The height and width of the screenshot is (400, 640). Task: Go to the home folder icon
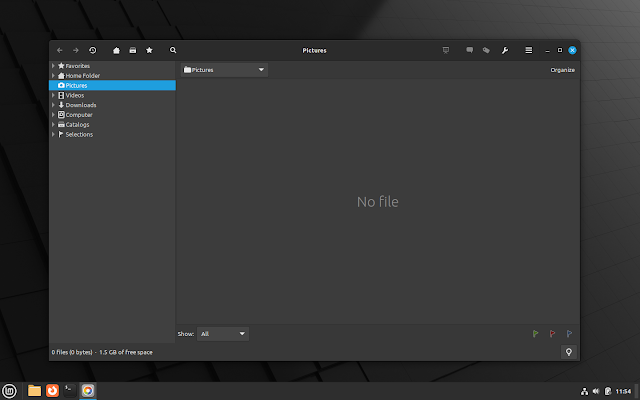(116, 50)
